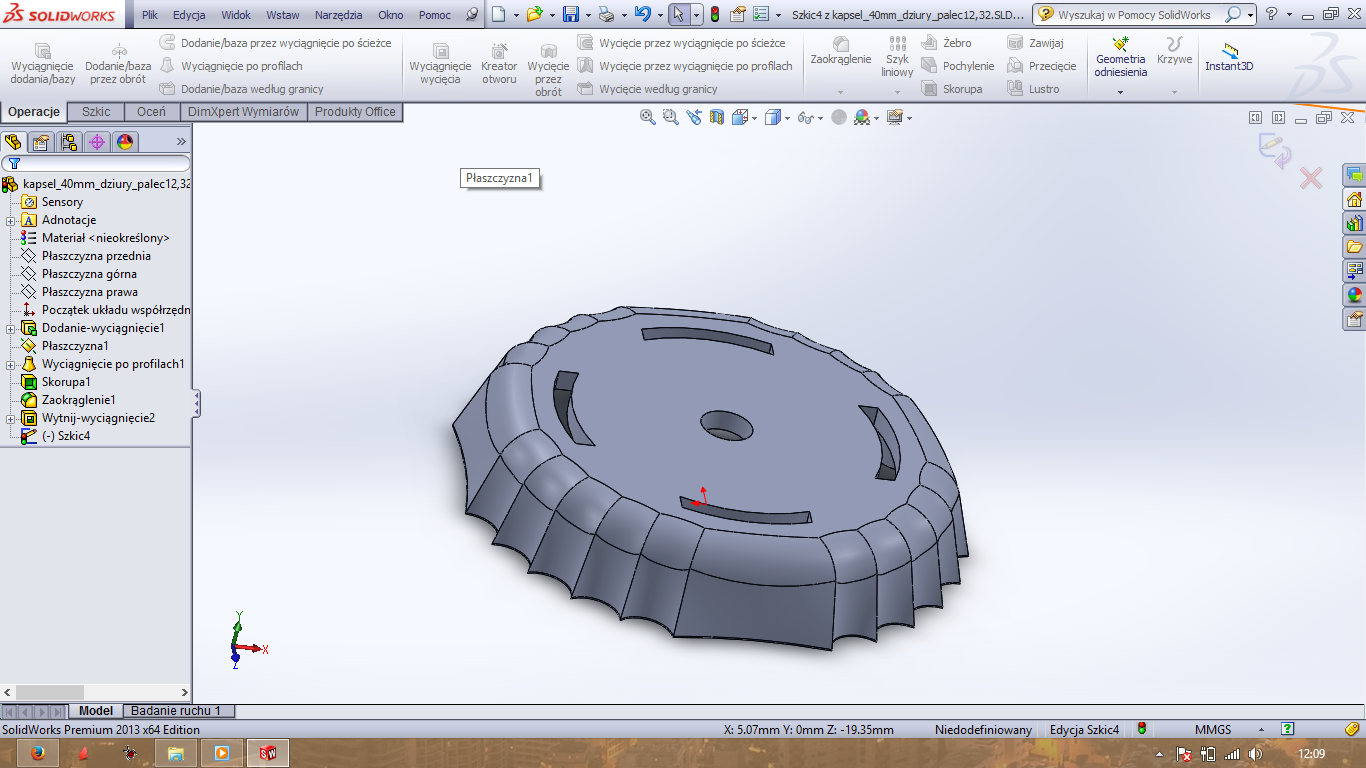This screenshot has width=1366, height=768.
Task: Select Płaszczyzna przednia in the tree
Action: pyautogui.click(x=96, y=256)
